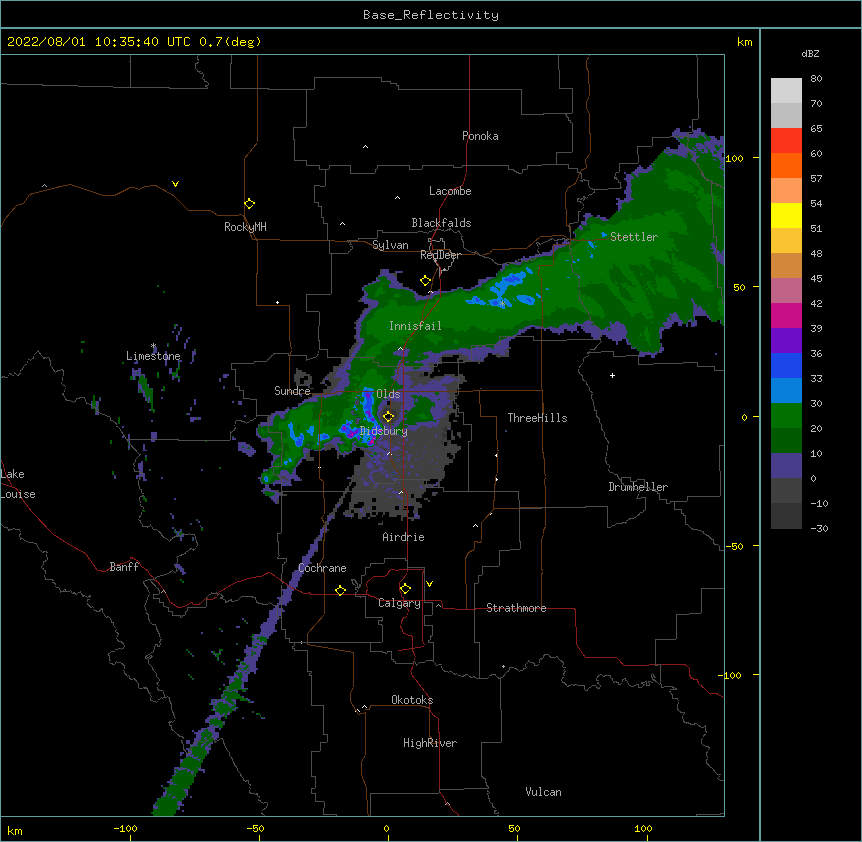
Task: Click the yellow diamond marker near RockyMH
Action: 250,204
